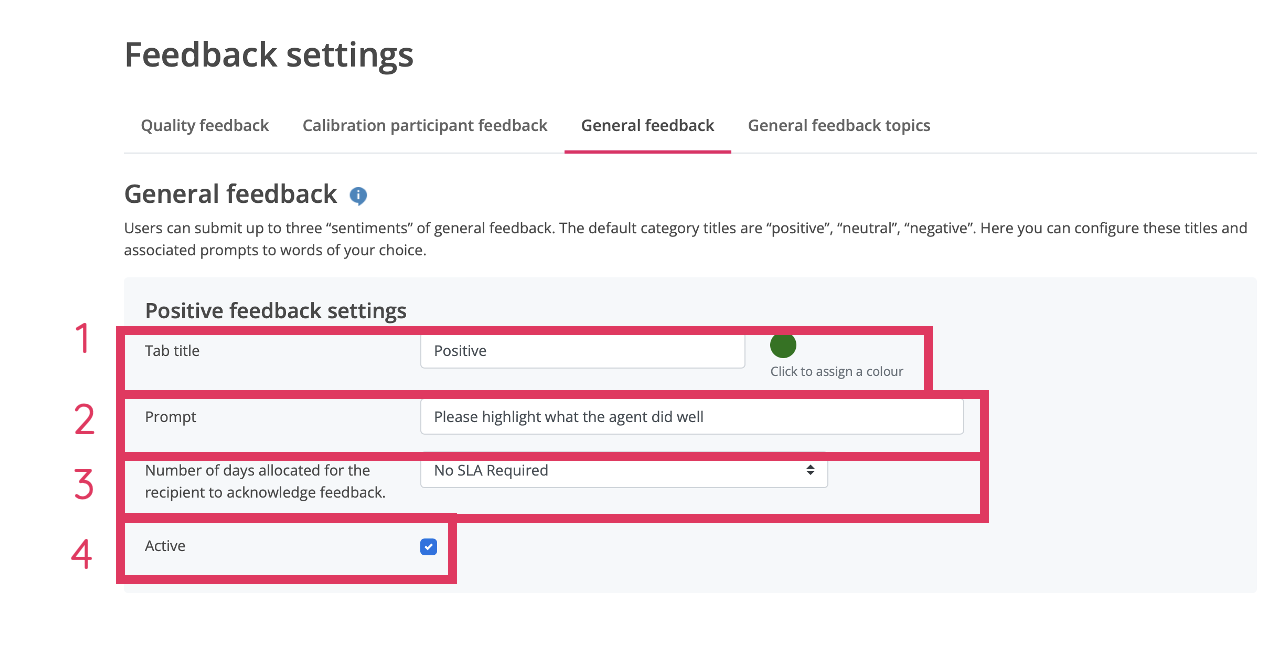Click the Prompt field label
This screenshot has height=648, width=1270.
(x=171, y=417)
